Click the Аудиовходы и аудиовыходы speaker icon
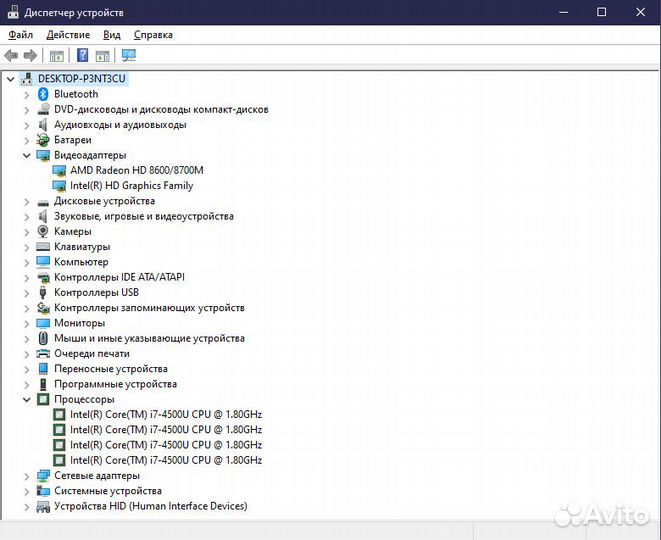 click(43, 124)
